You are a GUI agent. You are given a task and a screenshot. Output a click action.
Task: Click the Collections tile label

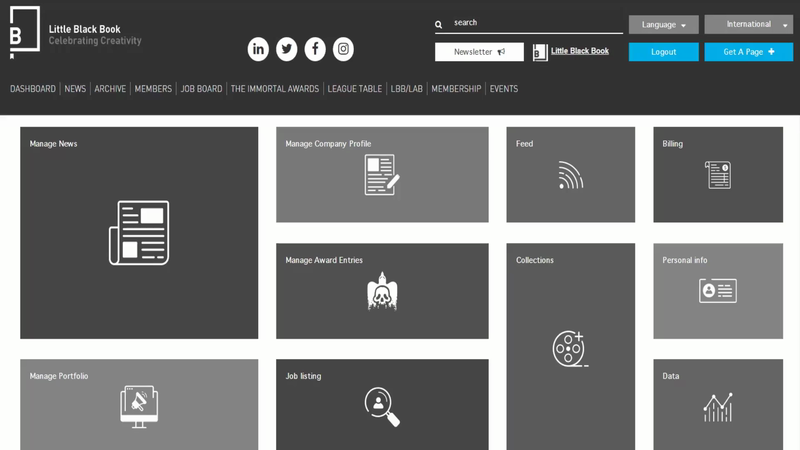click(535, 260)
